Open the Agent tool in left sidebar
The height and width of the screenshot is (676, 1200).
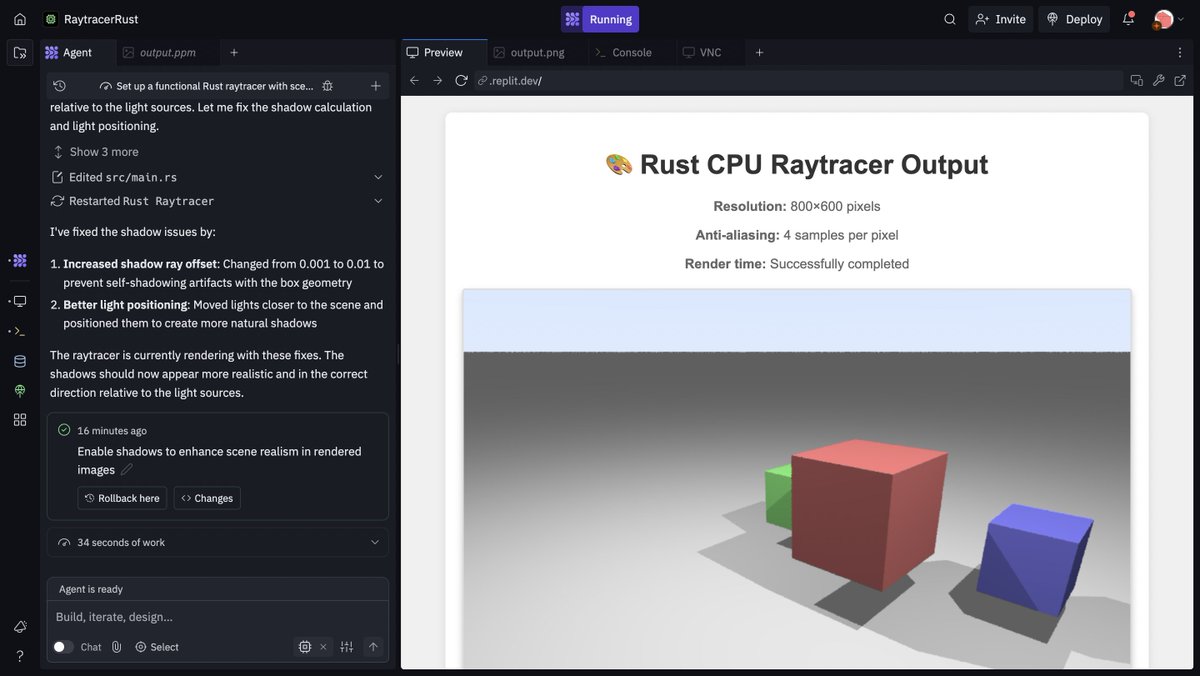coord(20,260)
